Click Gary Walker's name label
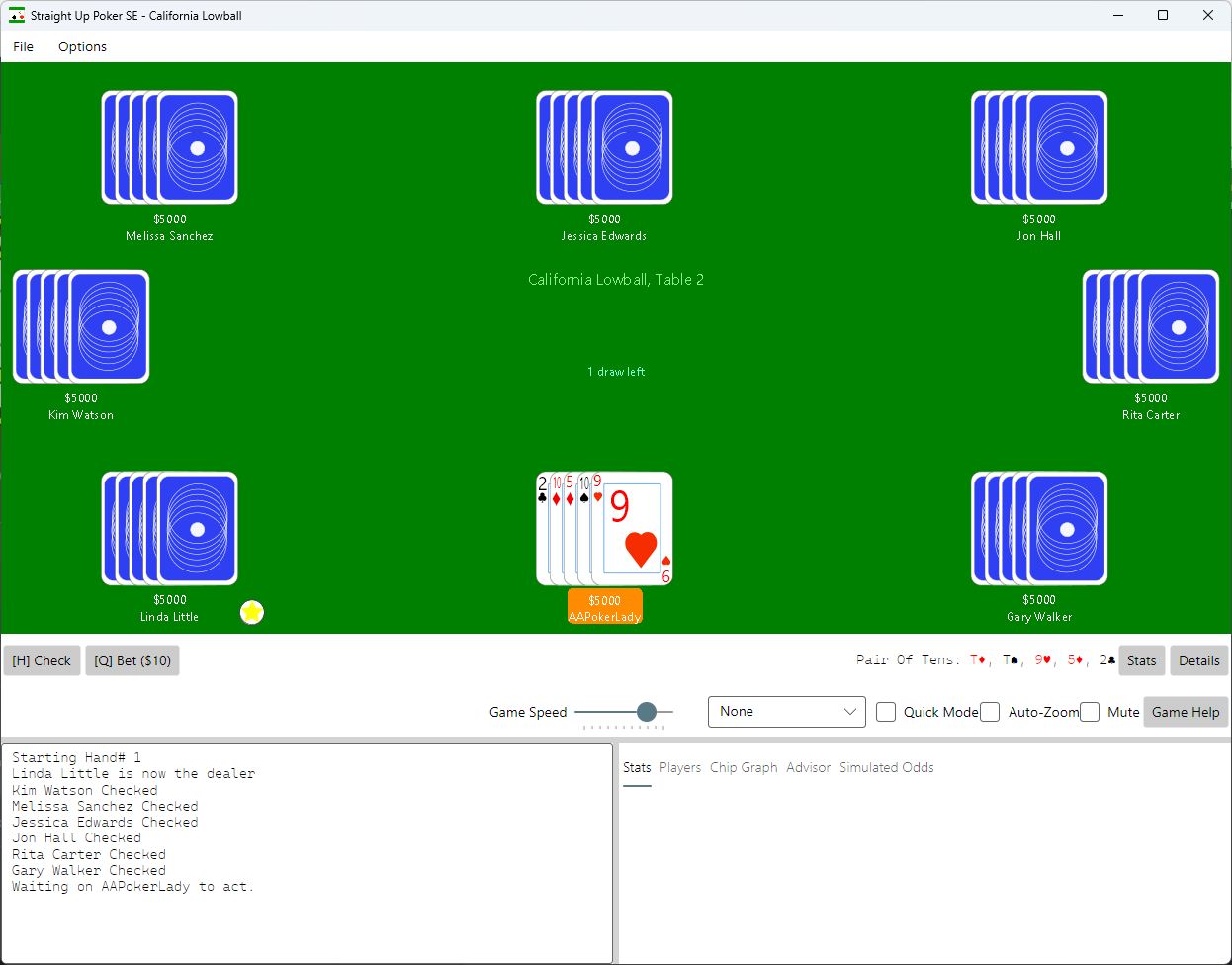The height and width of the screenshot is (965, 1232). [x=1039, y=617]
